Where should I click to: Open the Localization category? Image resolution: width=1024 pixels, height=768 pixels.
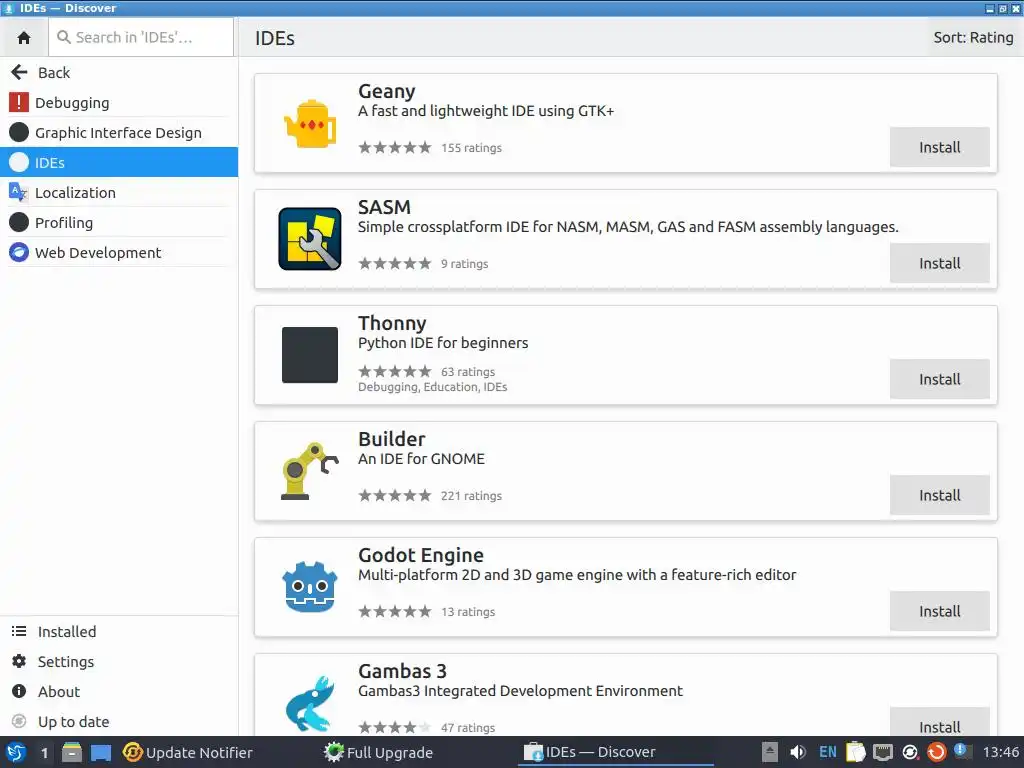[119, 193]
